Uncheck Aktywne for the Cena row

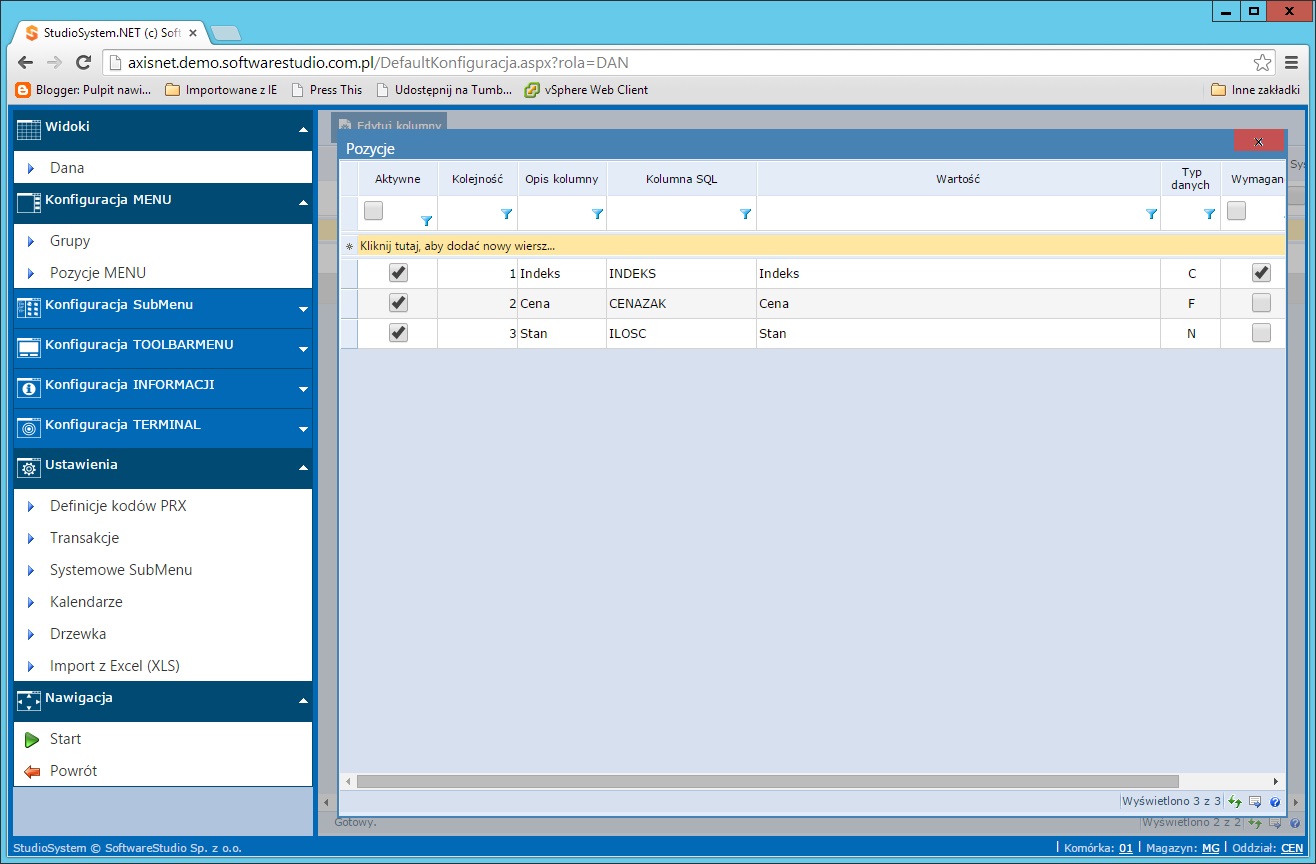click(x=399, y=303)
